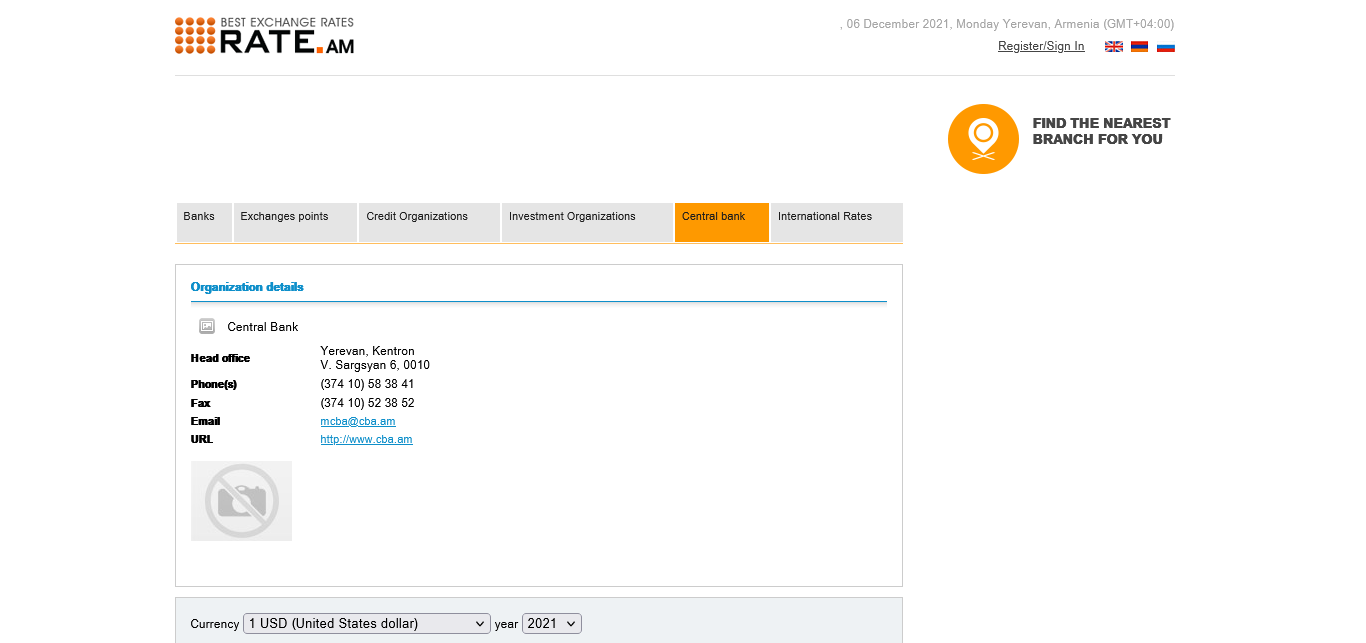Open the year dropdown showing 2021
1366x643 pixels.
click(x=551, y=624)
